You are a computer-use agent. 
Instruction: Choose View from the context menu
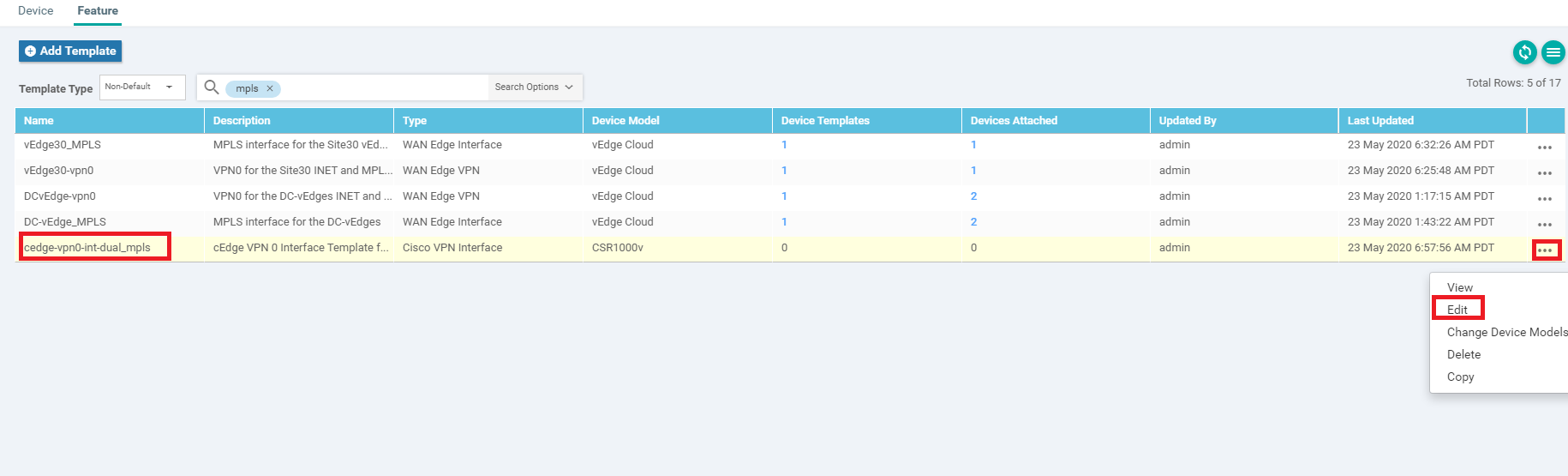pyautogui.click(x=1459, y=287)
